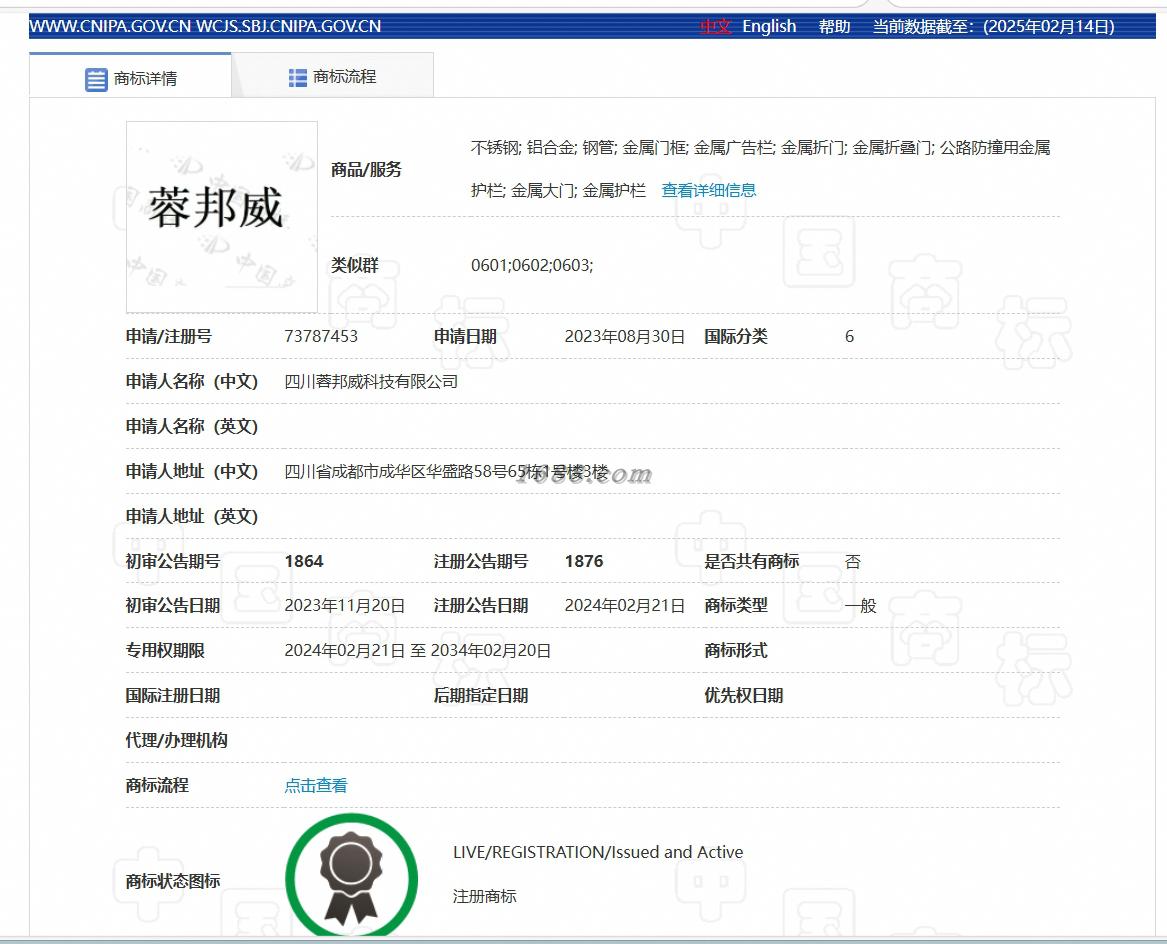Image resolution: width=1167 pixels, height=944 pixels.
Task: Click the 申请/注册号 field label
Action: [168, 337]
